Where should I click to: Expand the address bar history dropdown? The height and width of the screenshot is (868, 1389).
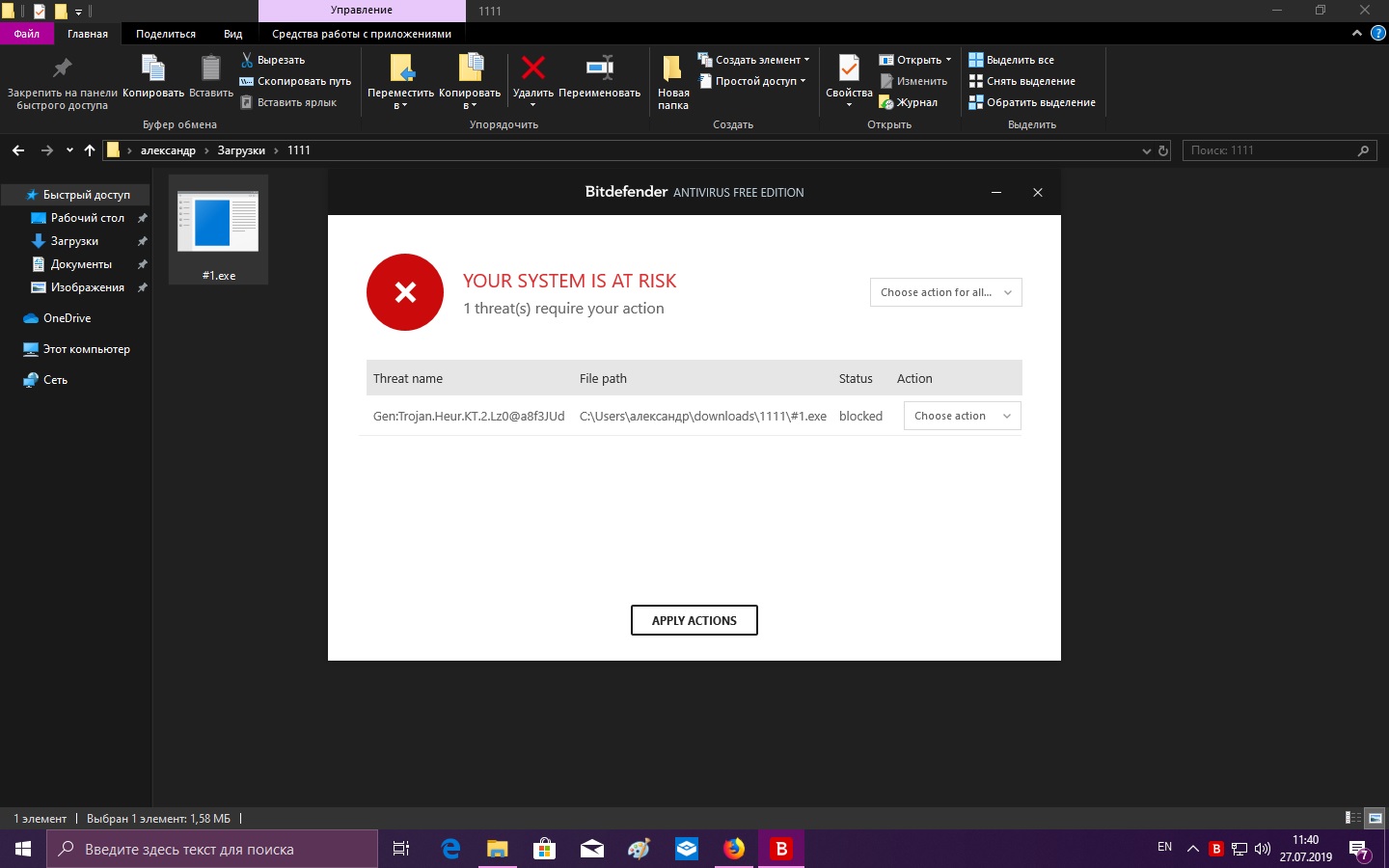coord(1146,150)
